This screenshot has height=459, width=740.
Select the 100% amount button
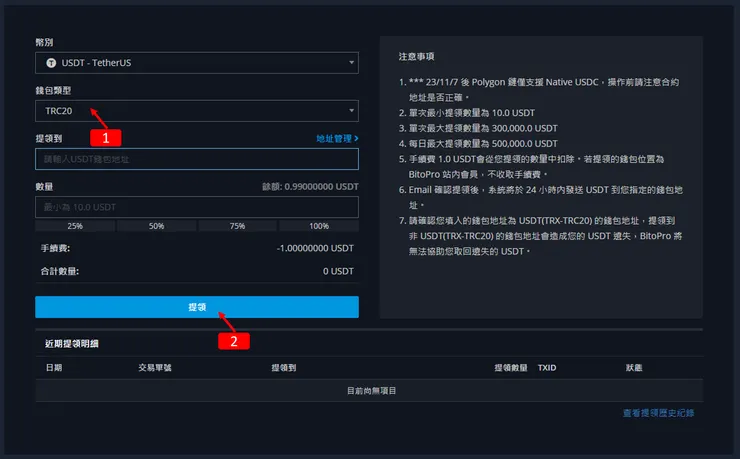[x=319, y=226]
